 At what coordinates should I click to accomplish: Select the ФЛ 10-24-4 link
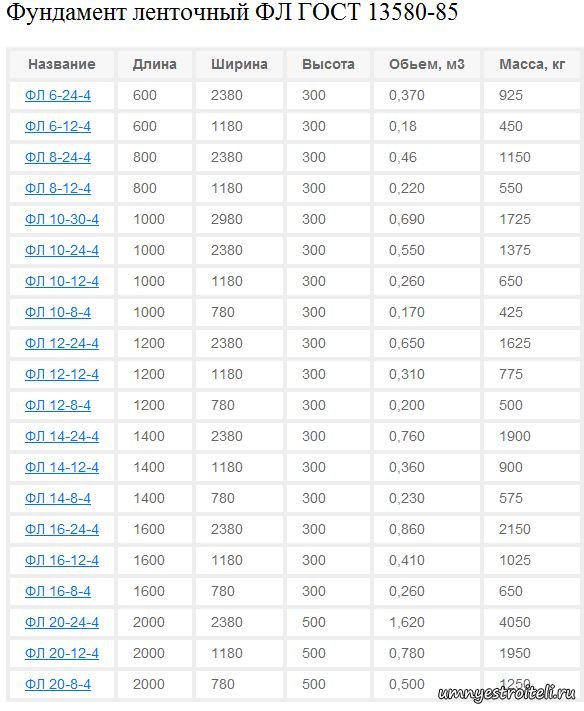pyautogui.click(x=62, y=250)
